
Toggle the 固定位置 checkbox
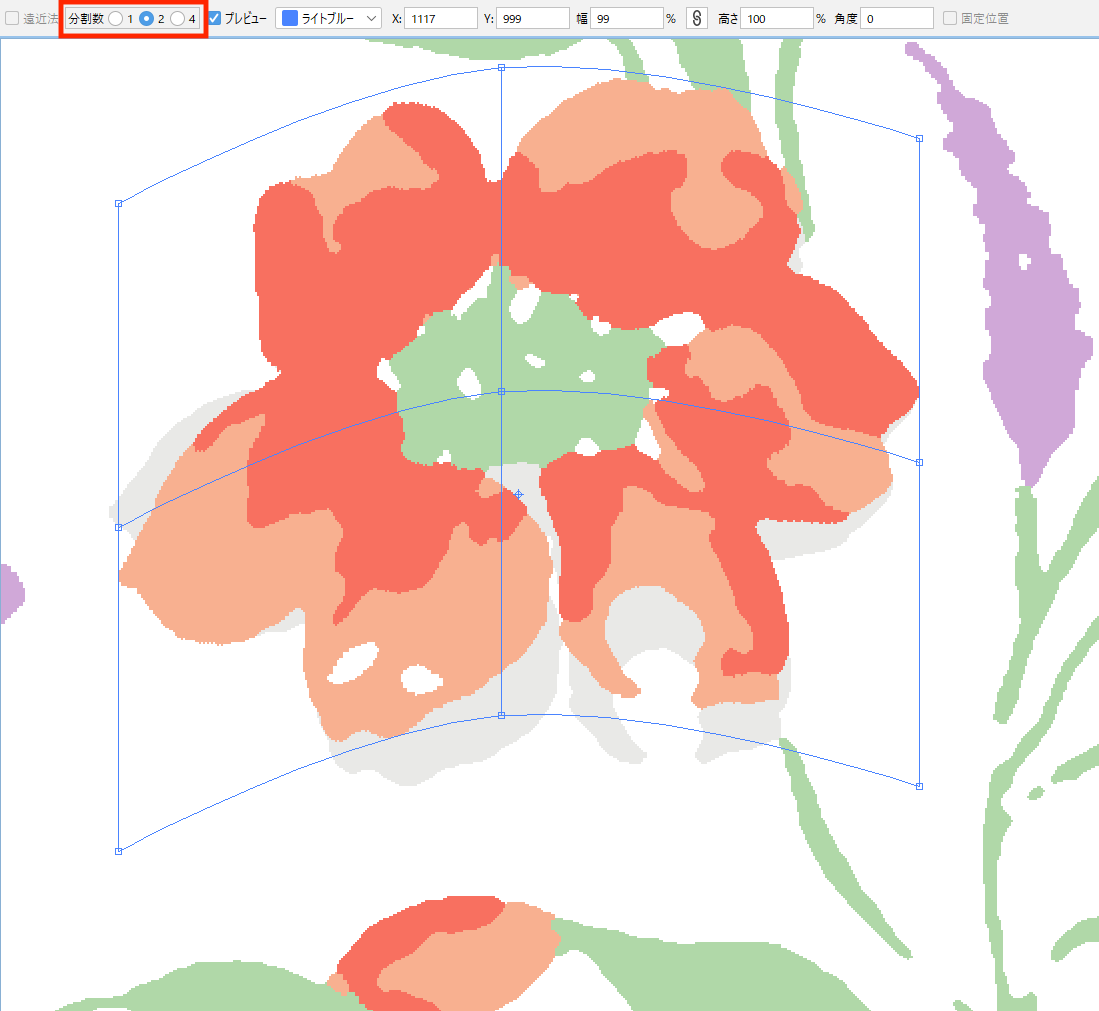coord(950,18)
